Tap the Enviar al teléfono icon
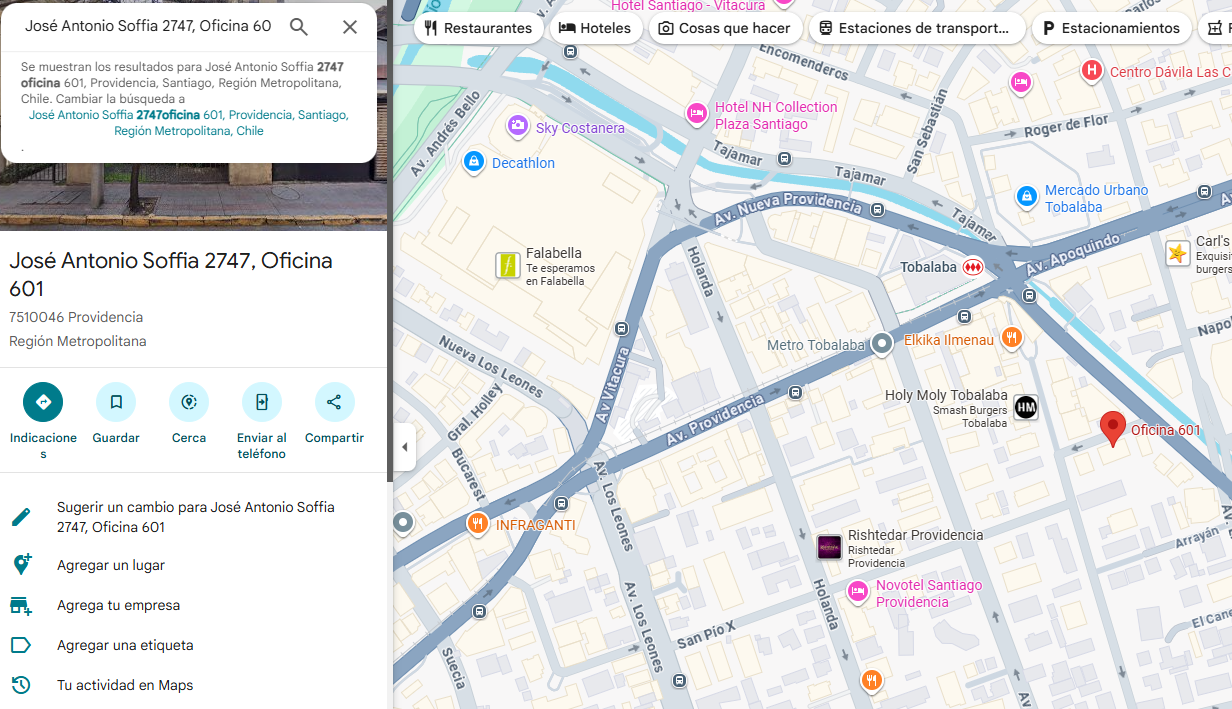Image resolution: width=1232 pixels, height=709 pixels. [x=262, y=402]
